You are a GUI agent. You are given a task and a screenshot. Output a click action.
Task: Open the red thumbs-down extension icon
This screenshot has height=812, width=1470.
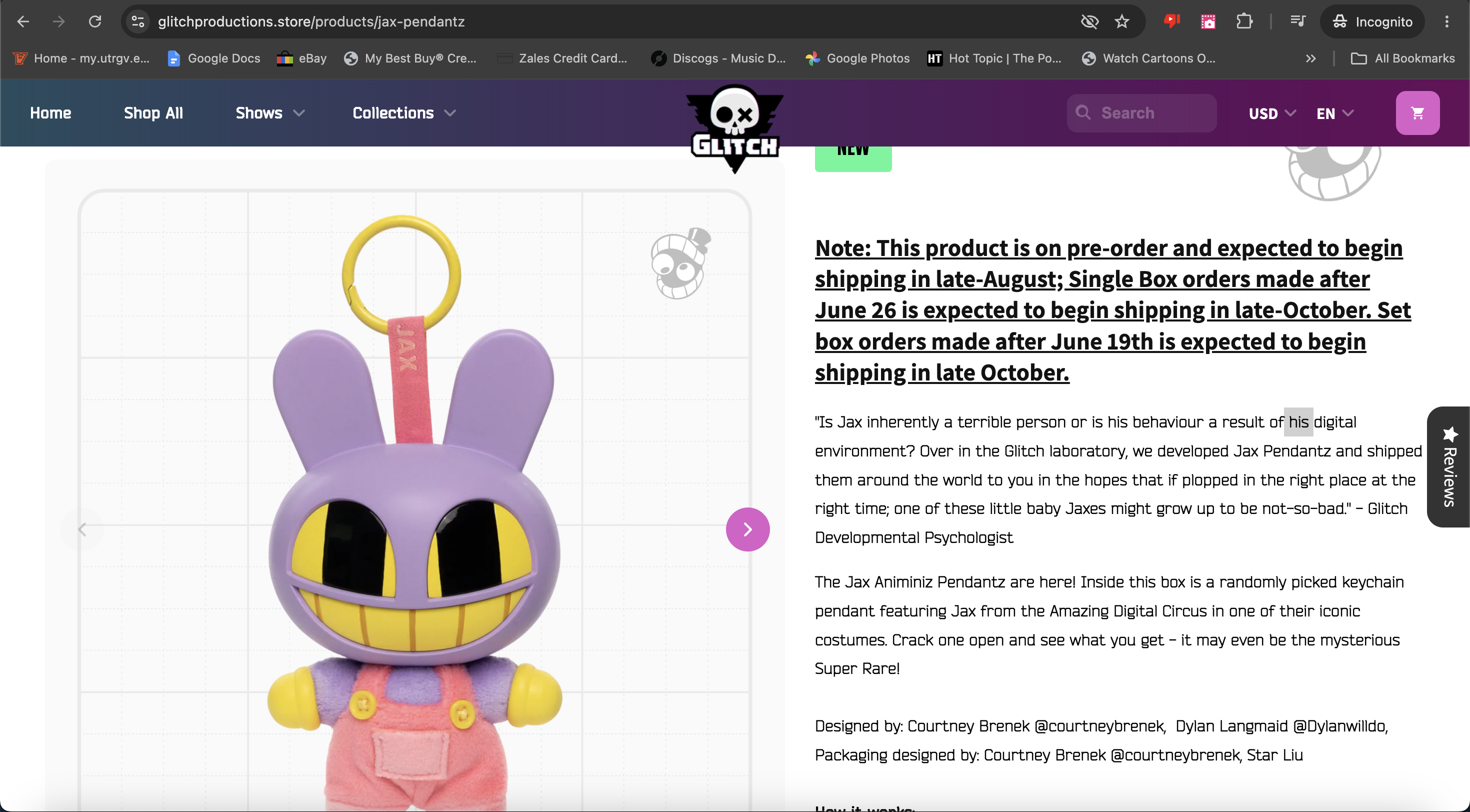[1171, 21]
